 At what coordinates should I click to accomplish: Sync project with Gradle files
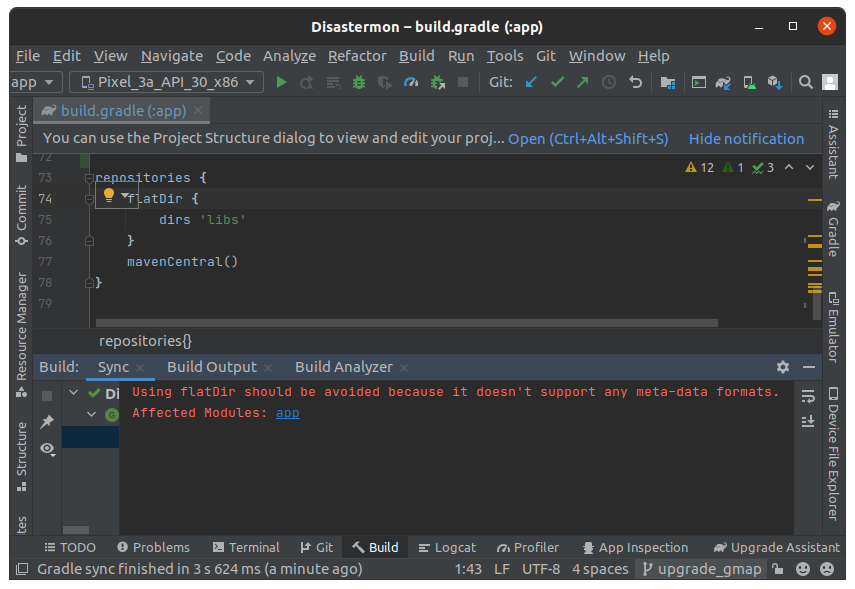pyautogui.click(x=723, y=82)
